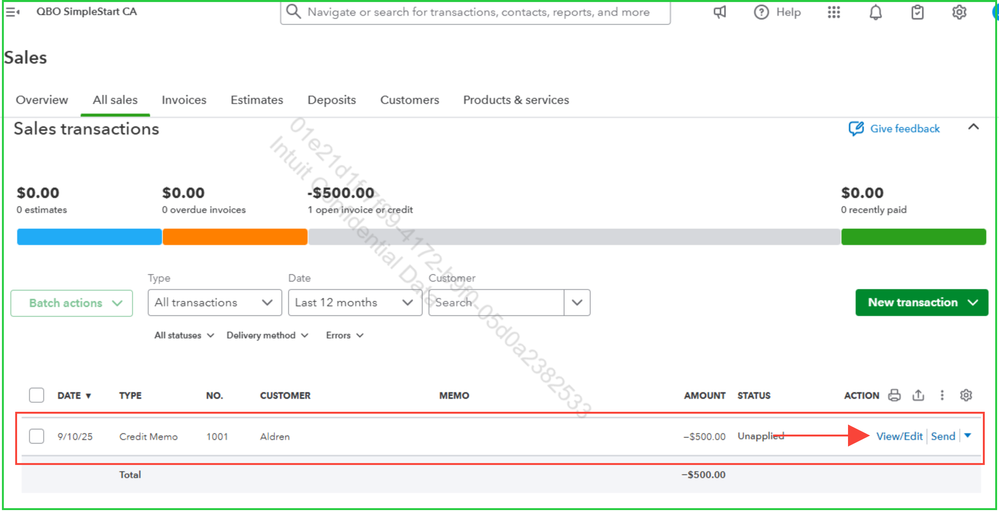Export the transaction list icon
999x514 pixels.
pos(918,396)
